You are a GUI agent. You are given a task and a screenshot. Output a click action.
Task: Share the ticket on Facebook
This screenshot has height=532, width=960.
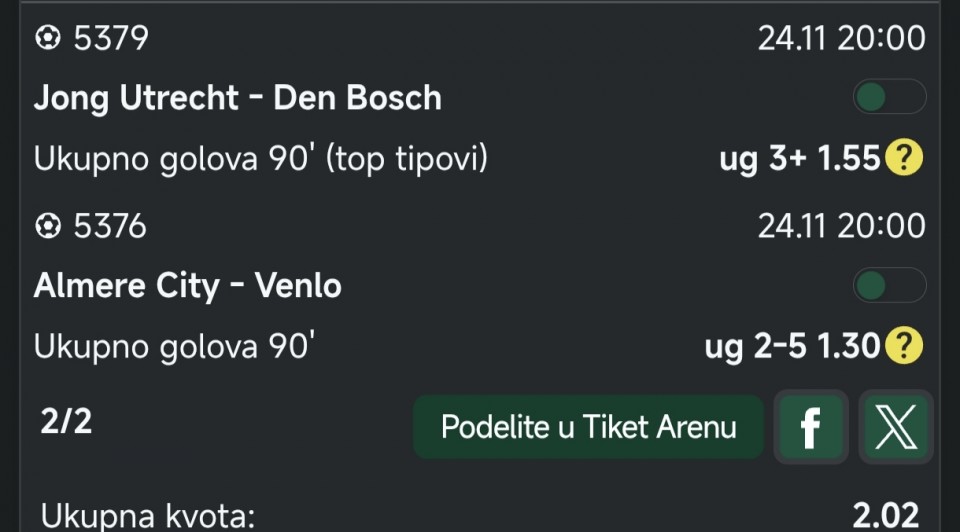click(811, 427)
